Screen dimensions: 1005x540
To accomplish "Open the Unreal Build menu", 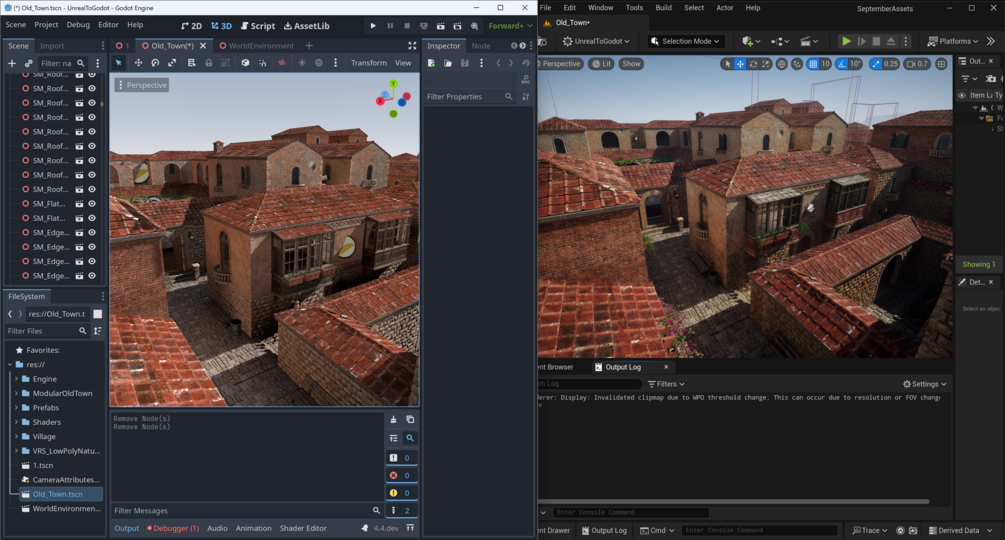I will (663, 8).
